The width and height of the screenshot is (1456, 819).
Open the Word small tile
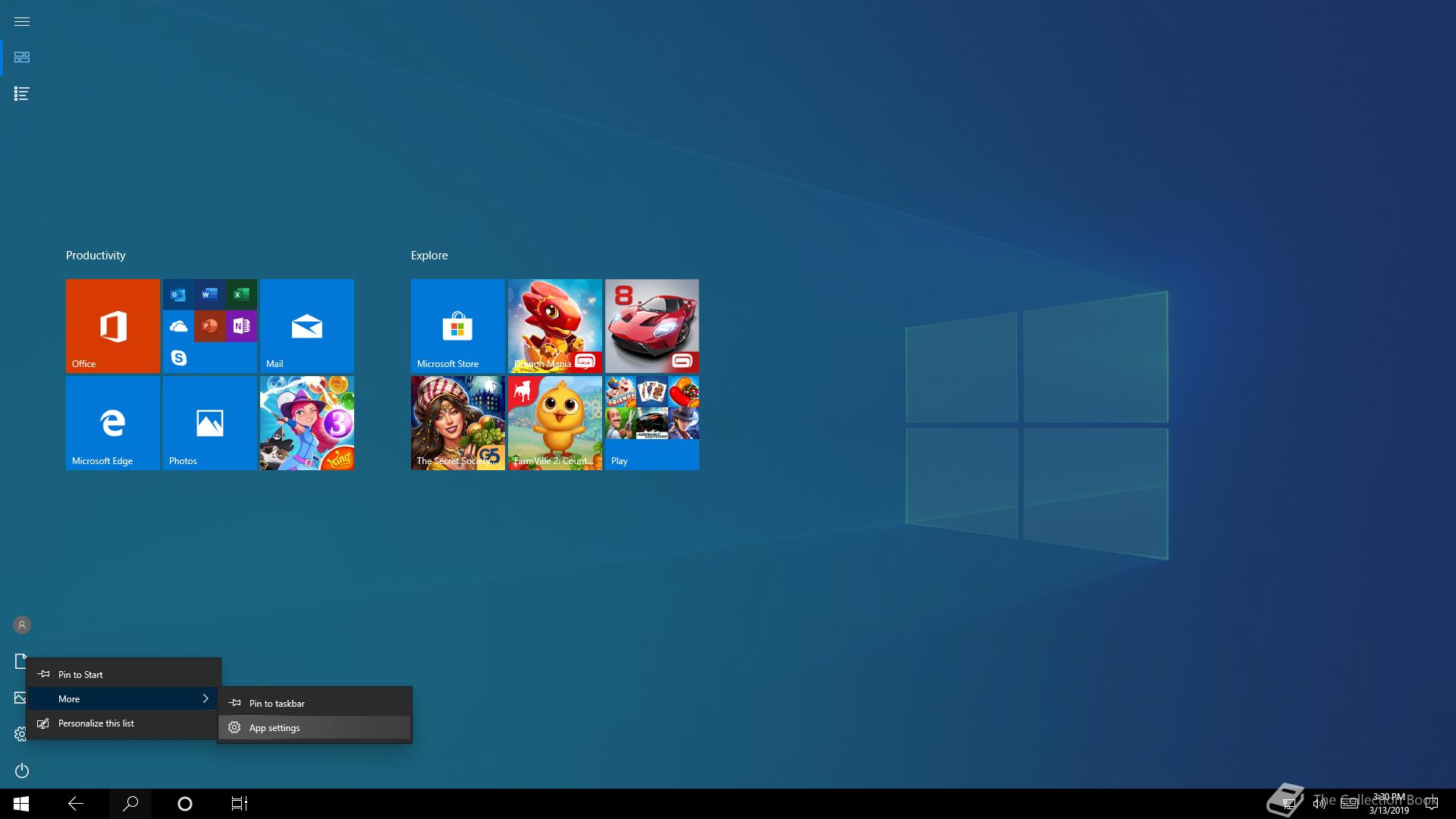pos(210,294)
